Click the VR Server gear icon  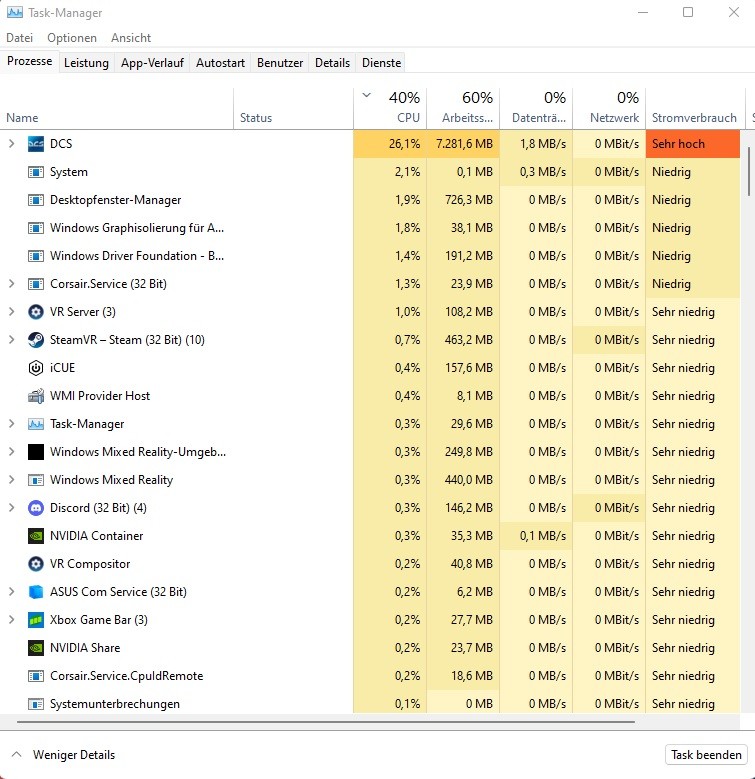click(x=36, y=312)
